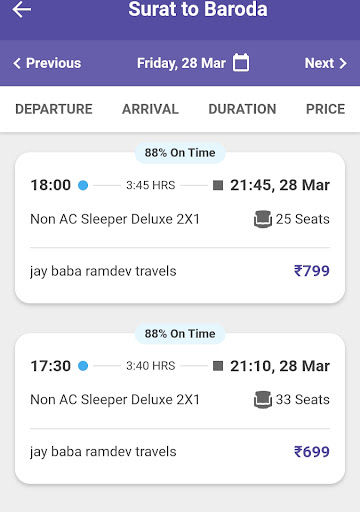This screenshot has height=512, width=360.
Task: Sort buses by ARRIVAL
Action: click(150, 109)
